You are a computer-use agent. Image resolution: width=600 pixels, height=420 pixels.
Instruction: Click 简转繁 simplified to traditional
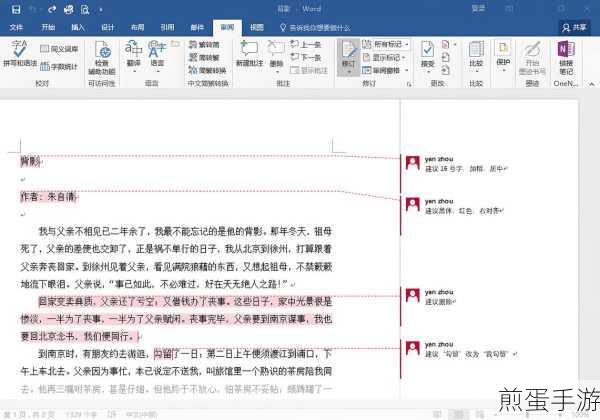click(x=204, y=57)
